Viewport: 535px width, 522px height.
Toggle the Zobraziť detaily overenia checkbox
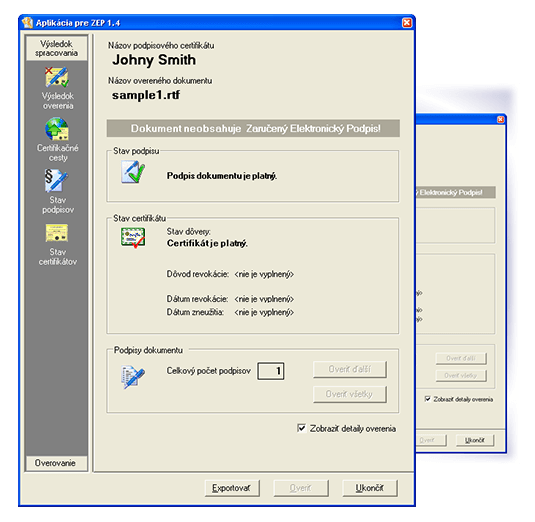[x=301, y=428]
